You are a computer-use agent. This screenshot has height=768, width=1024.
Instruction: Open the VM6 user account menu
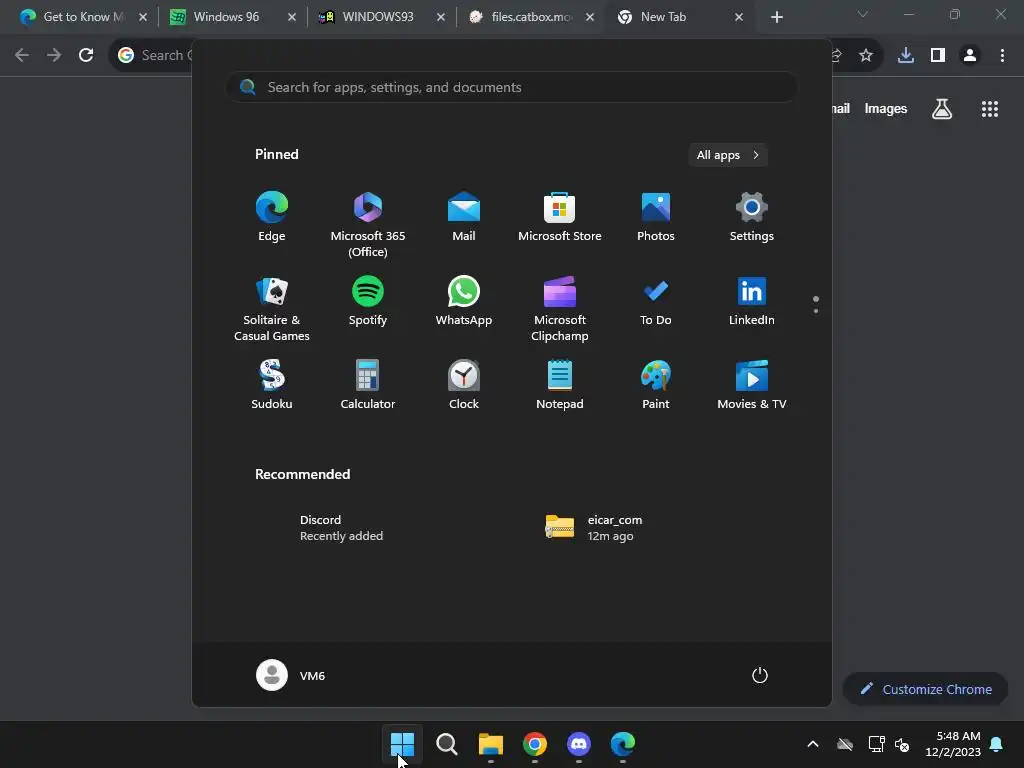[x=291, y=675]
